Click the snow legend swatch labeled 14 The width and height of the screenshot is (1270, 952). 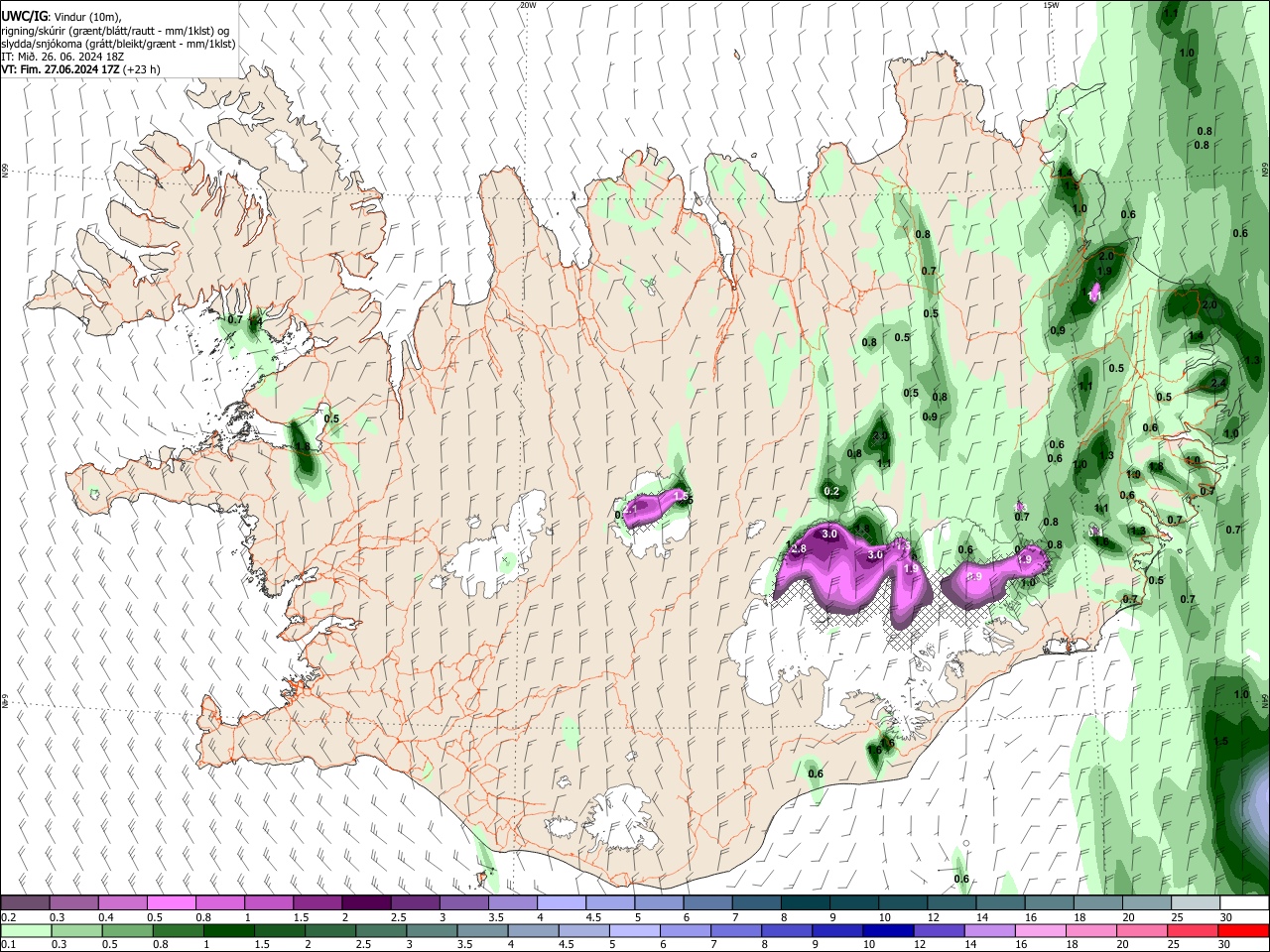point(1000,902)
